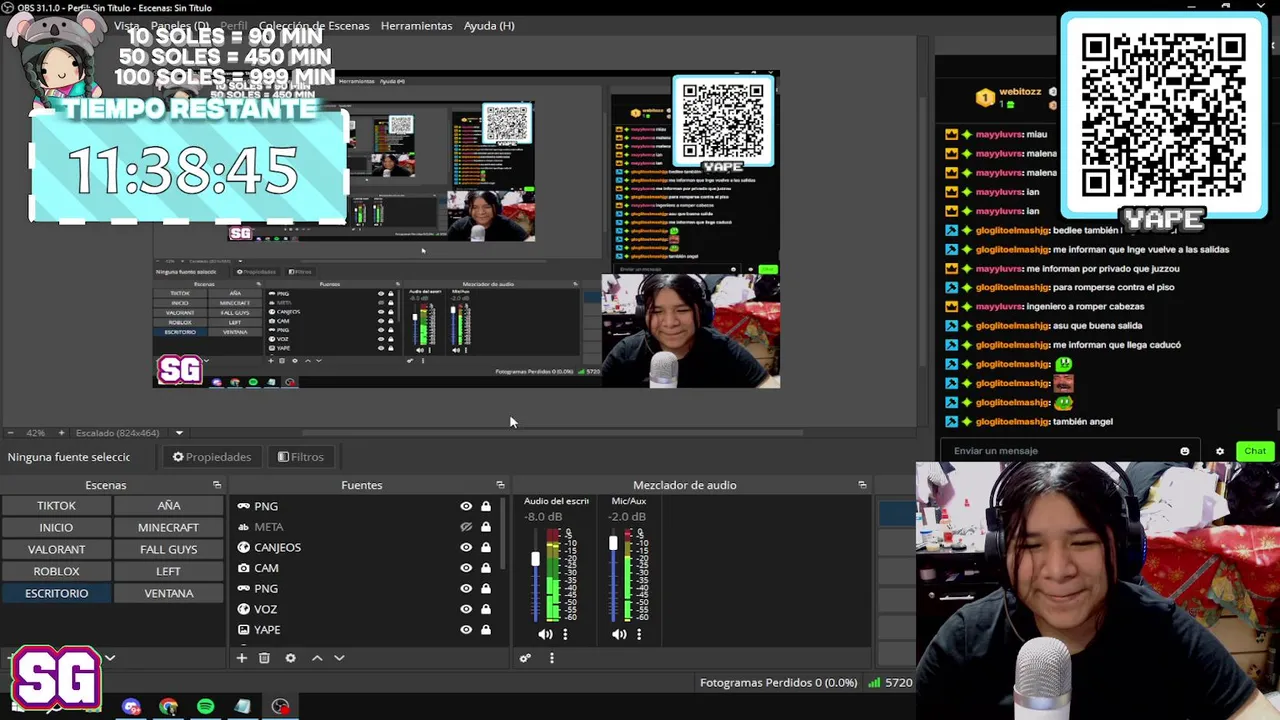
Task: Unlock the VOZ source
Action: tap(486, 609)
